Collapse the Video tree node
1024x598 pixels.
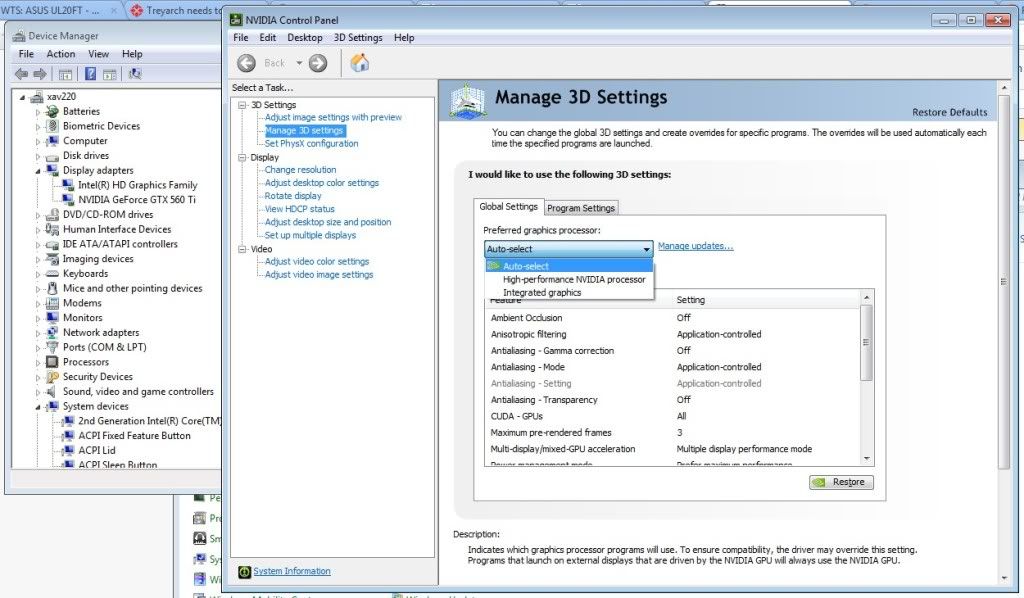pos(243,249)
